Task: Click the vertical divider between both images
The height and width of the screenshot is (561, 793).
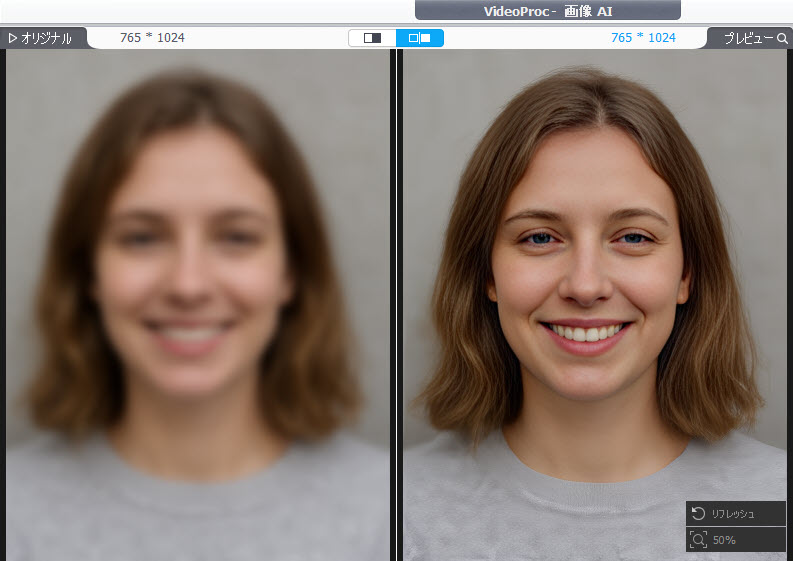Action: 396,300
